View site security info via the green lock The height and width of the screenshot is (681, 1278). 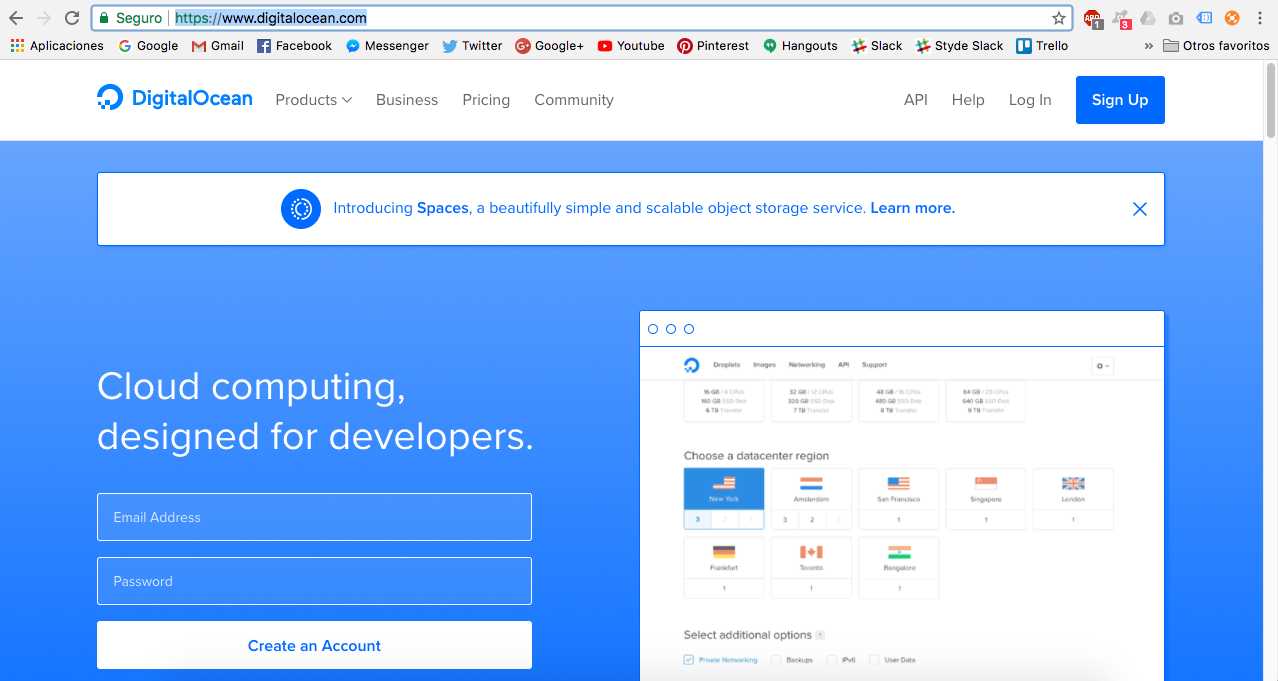[103, 18]
